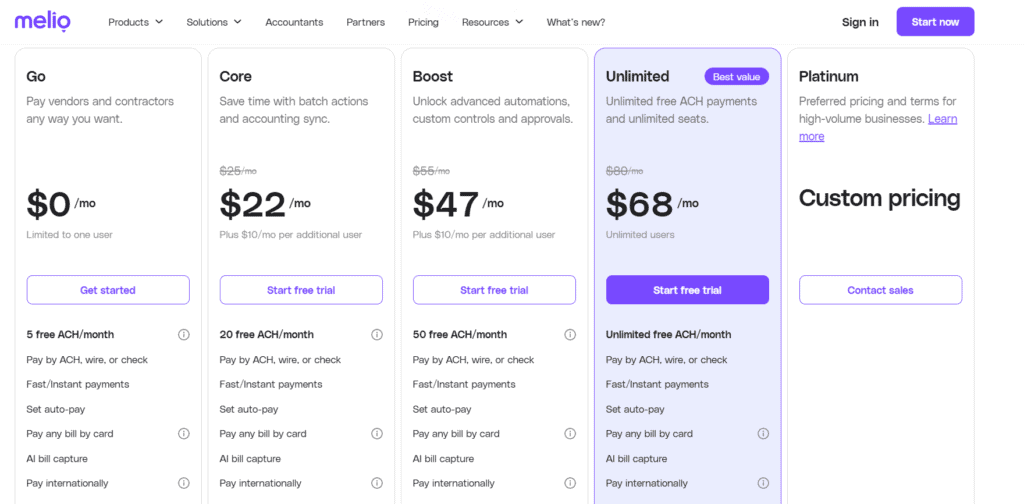
Task: Click the Core plan heading
Action: (x=235, y=76)
